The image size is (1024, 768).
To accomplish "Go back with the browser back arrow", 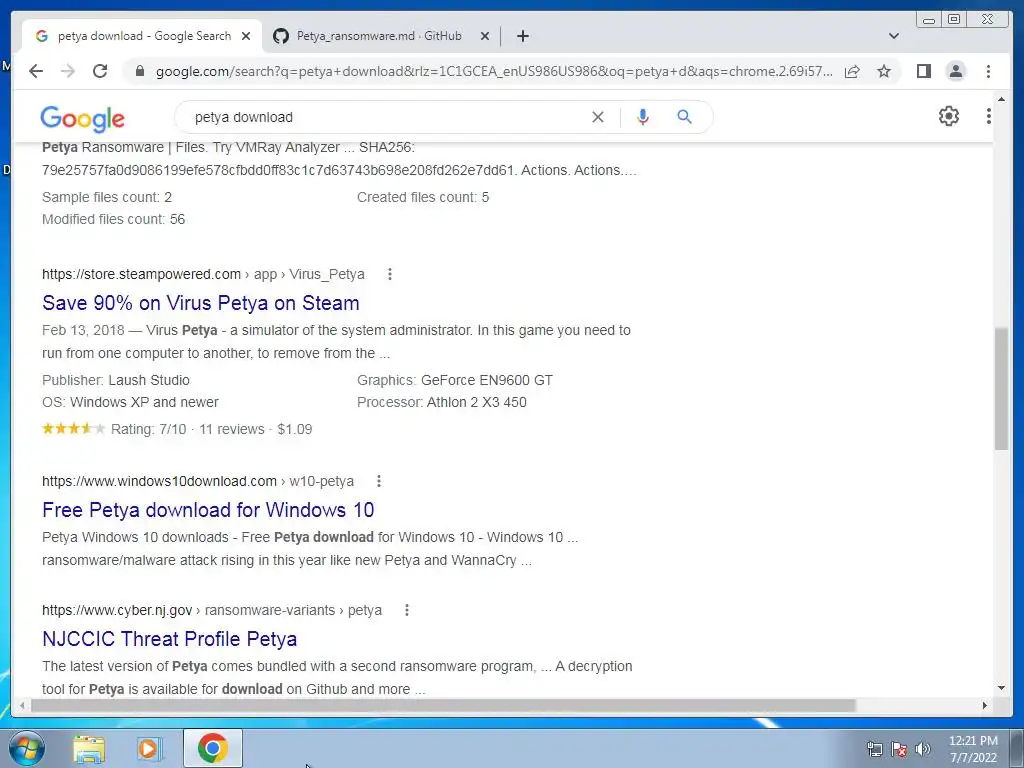I will (x=36, y=71).
